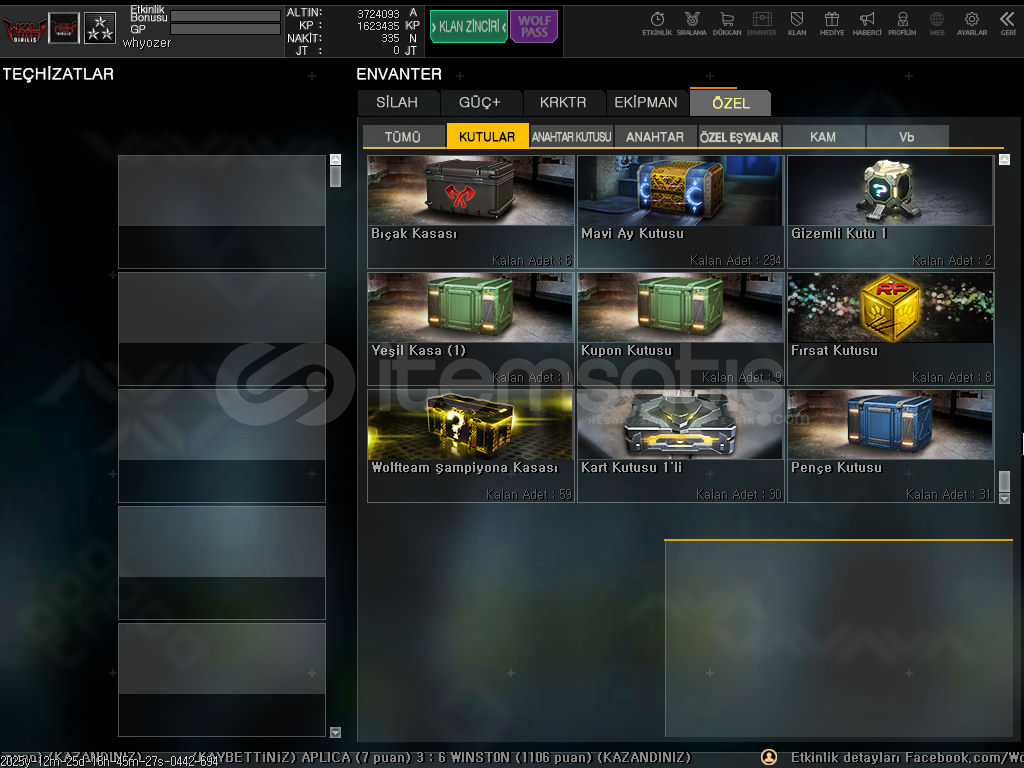The image size is (1024, 768).
Task: Select the KUTULAR sub-tab
Action: click(x=487, y=136)
